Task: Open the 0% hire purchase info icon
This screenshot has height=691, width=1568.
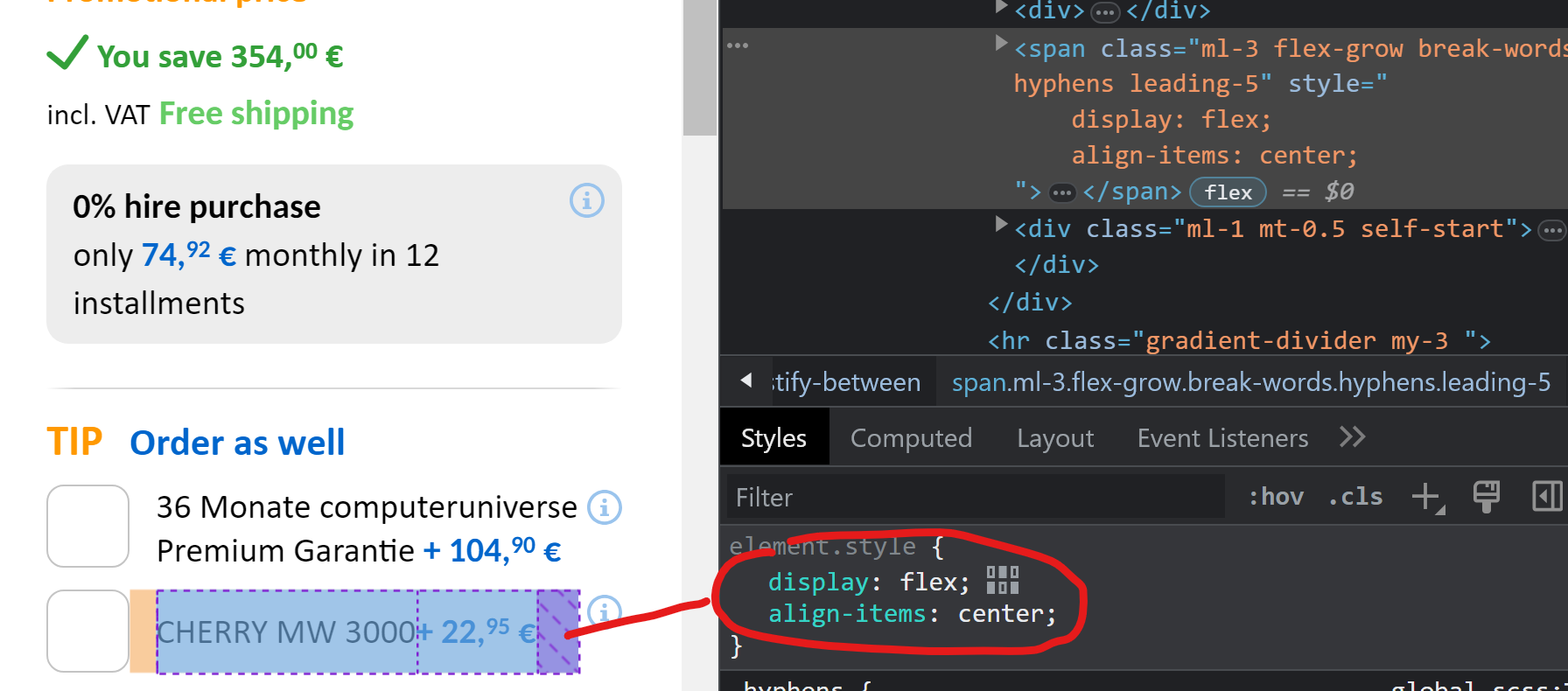Action: pyautogui.click(x=586, y=201)
